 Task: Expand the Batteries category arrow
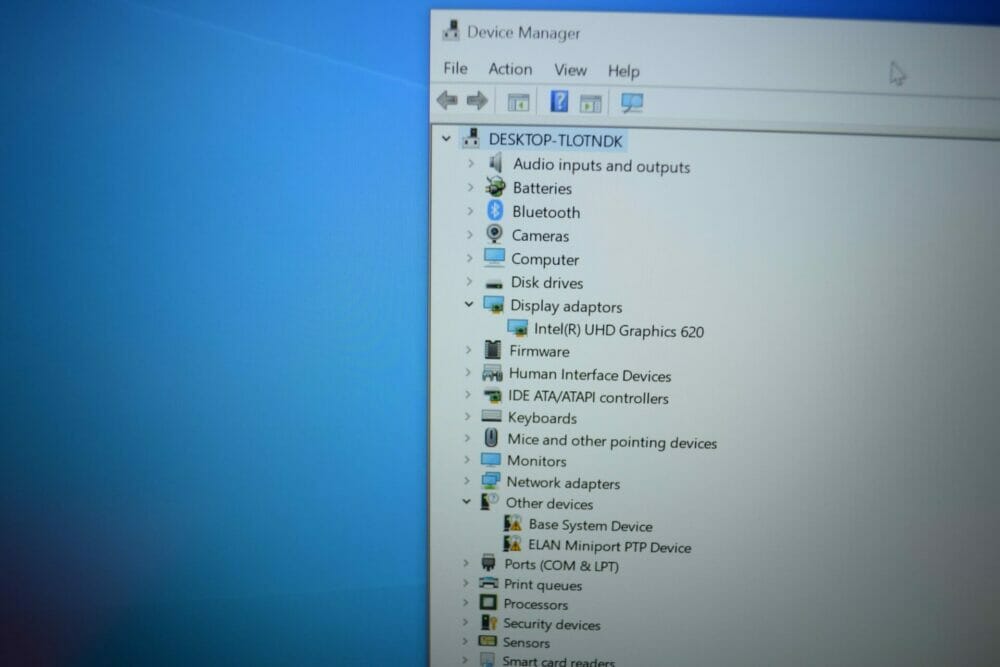tap(471, 187)
